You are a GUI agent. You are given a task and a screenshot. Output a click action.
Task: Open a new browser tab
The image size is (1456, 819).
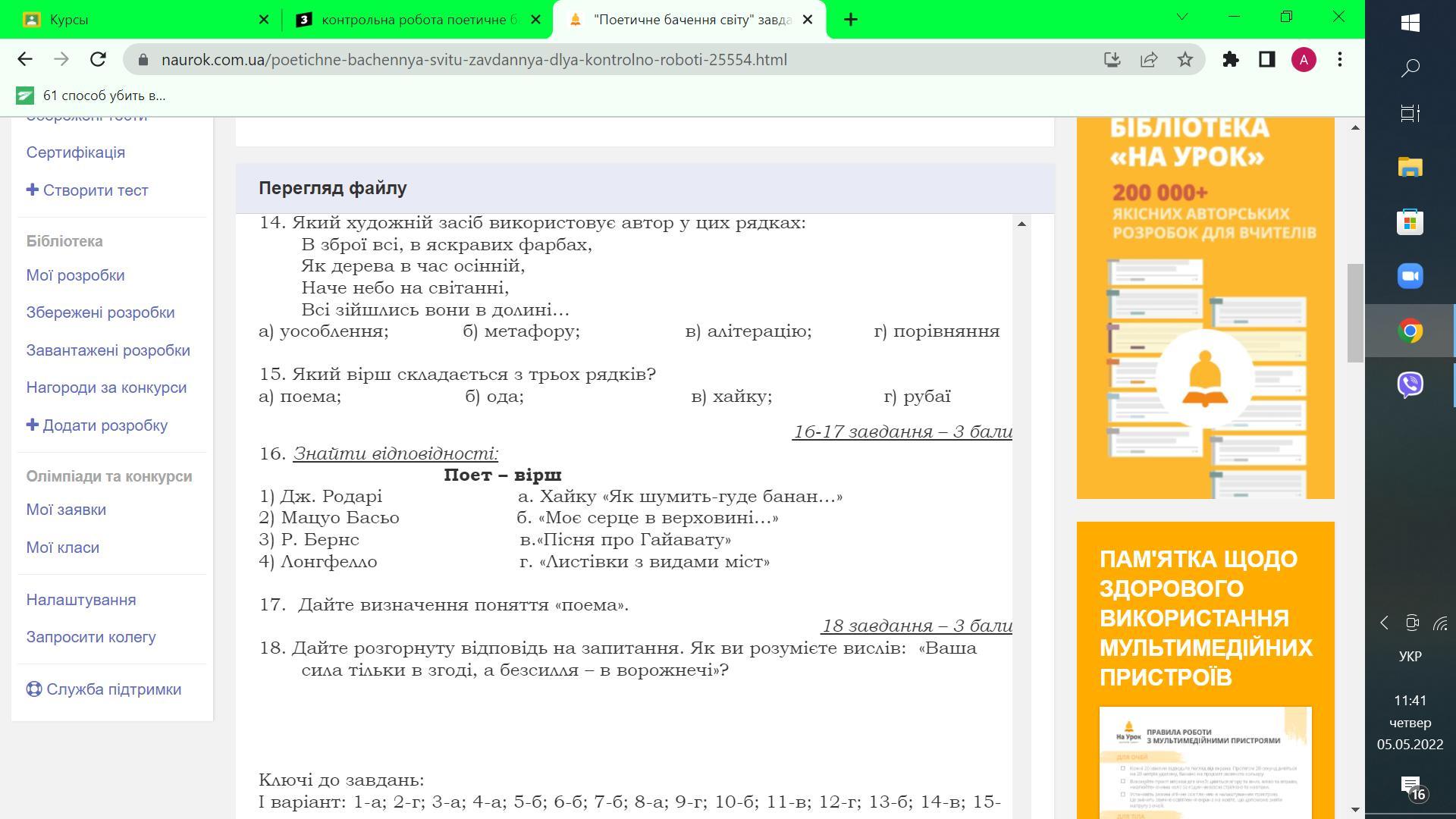click(x=851, y=20)
